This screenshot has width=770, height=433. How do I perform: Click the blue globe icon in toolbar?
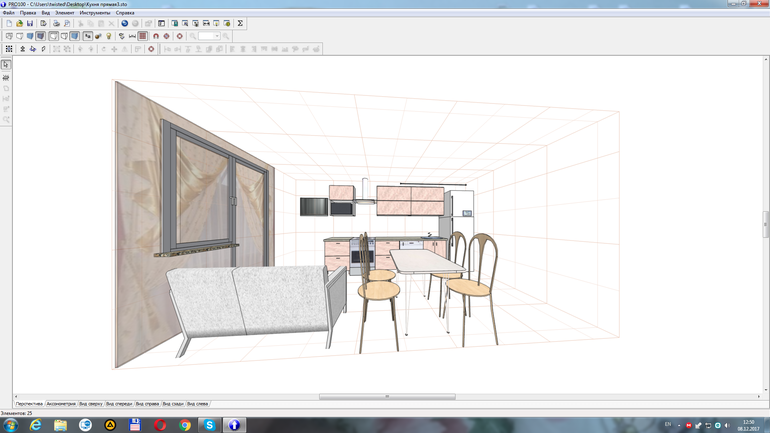click(125, 23)
